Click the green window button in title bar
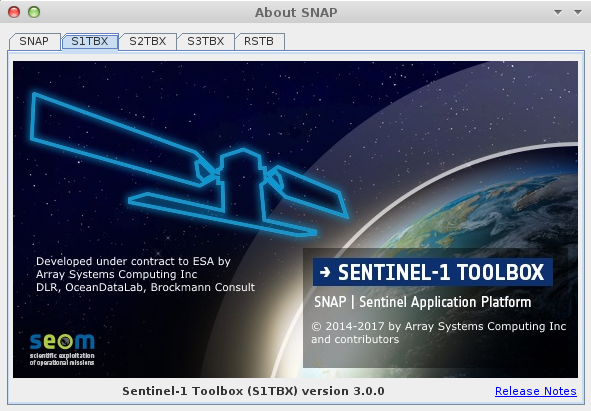Screen dimensions: 591x411 [x=34, y=12]
